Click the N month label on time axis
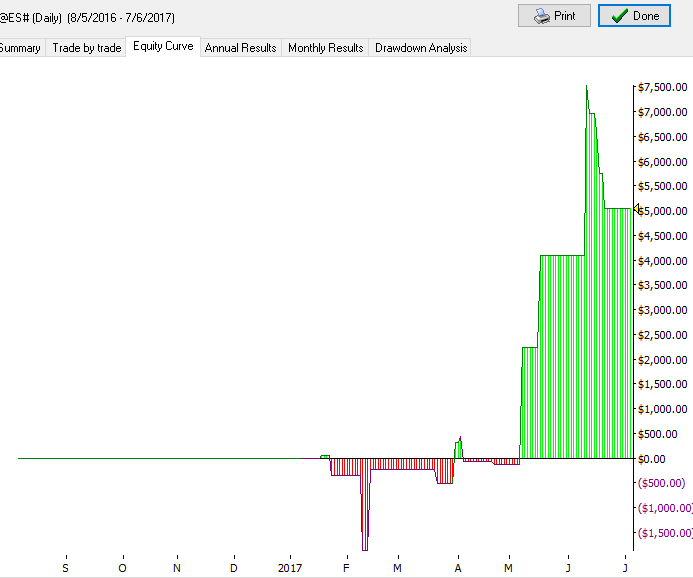The width and height of the screenshot is (693, 578). [177, 568]
